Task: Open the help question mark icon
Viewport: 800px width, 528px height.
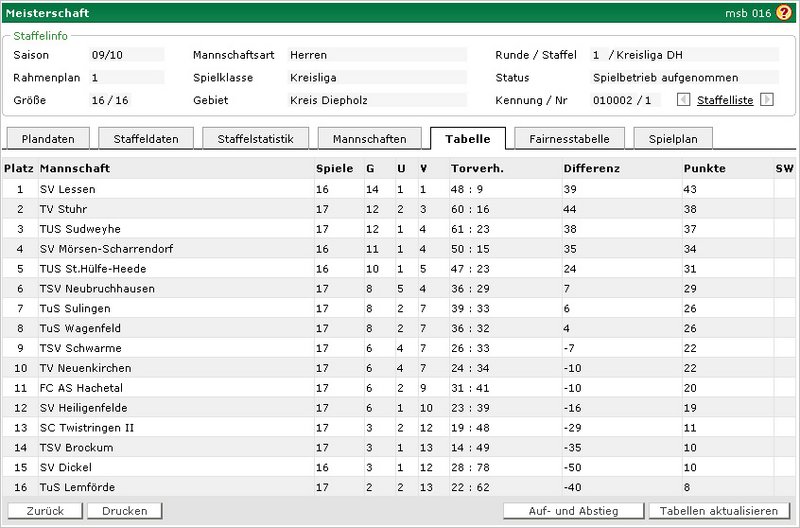Action: pyautogui.click(x=783, y=13)
